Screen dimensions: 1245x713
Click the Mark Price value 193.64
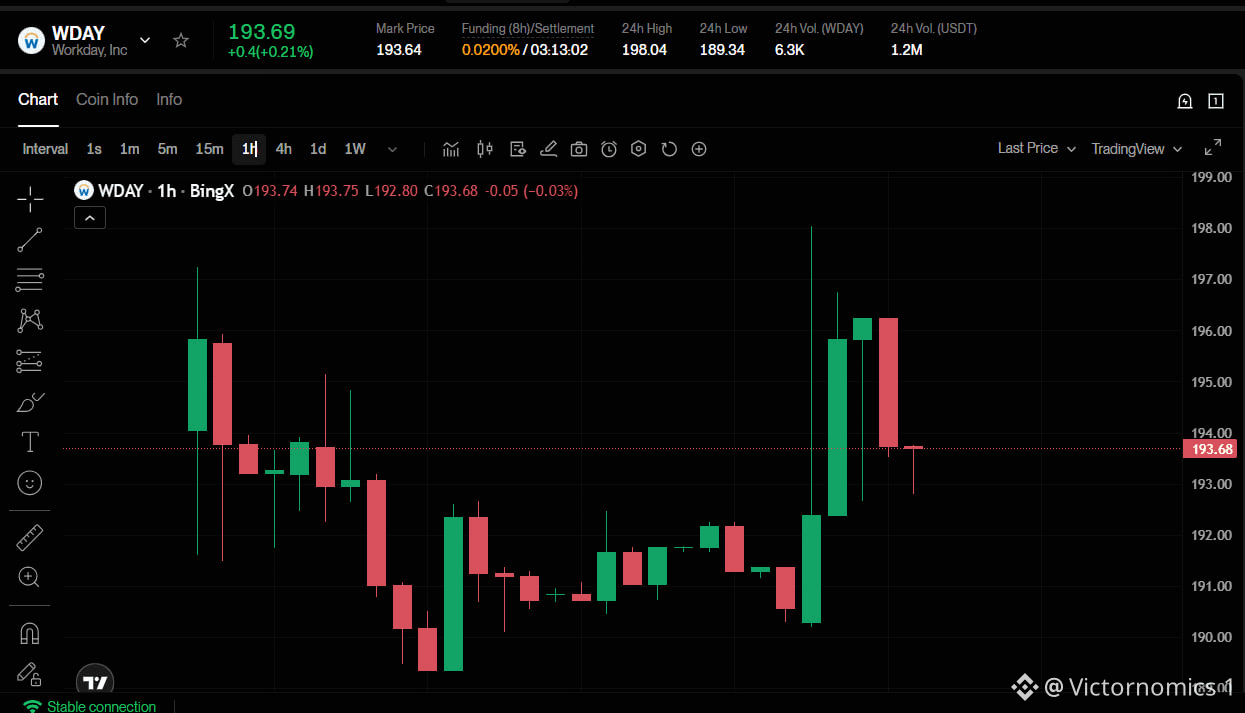click(x=398, y=50)
